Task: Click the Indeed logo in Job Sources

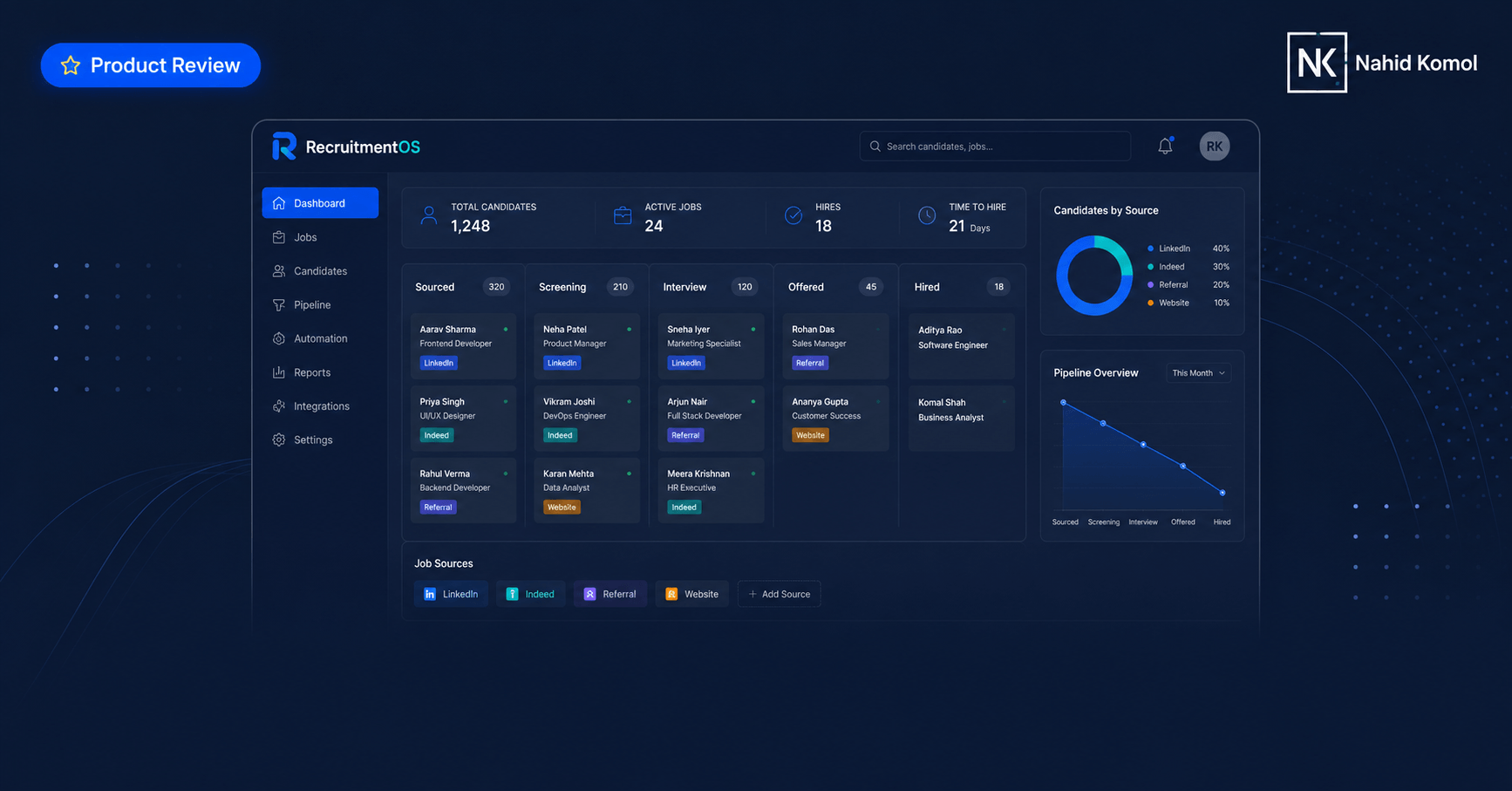Action: pyautogui.click(x=513, y=594)
